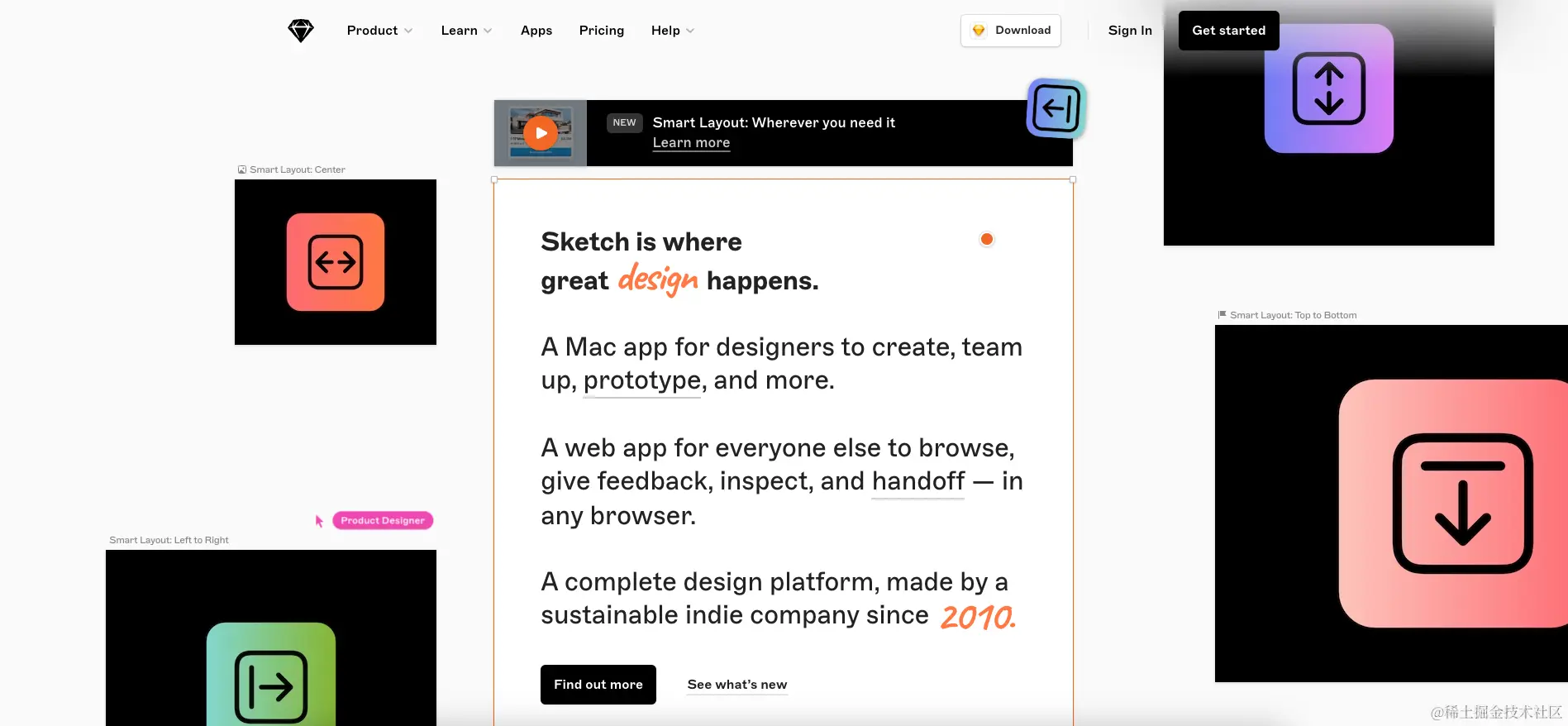Click the pink cursor arrow icon
This screenshot has height=726, width=1568.
tap(319, 521)
